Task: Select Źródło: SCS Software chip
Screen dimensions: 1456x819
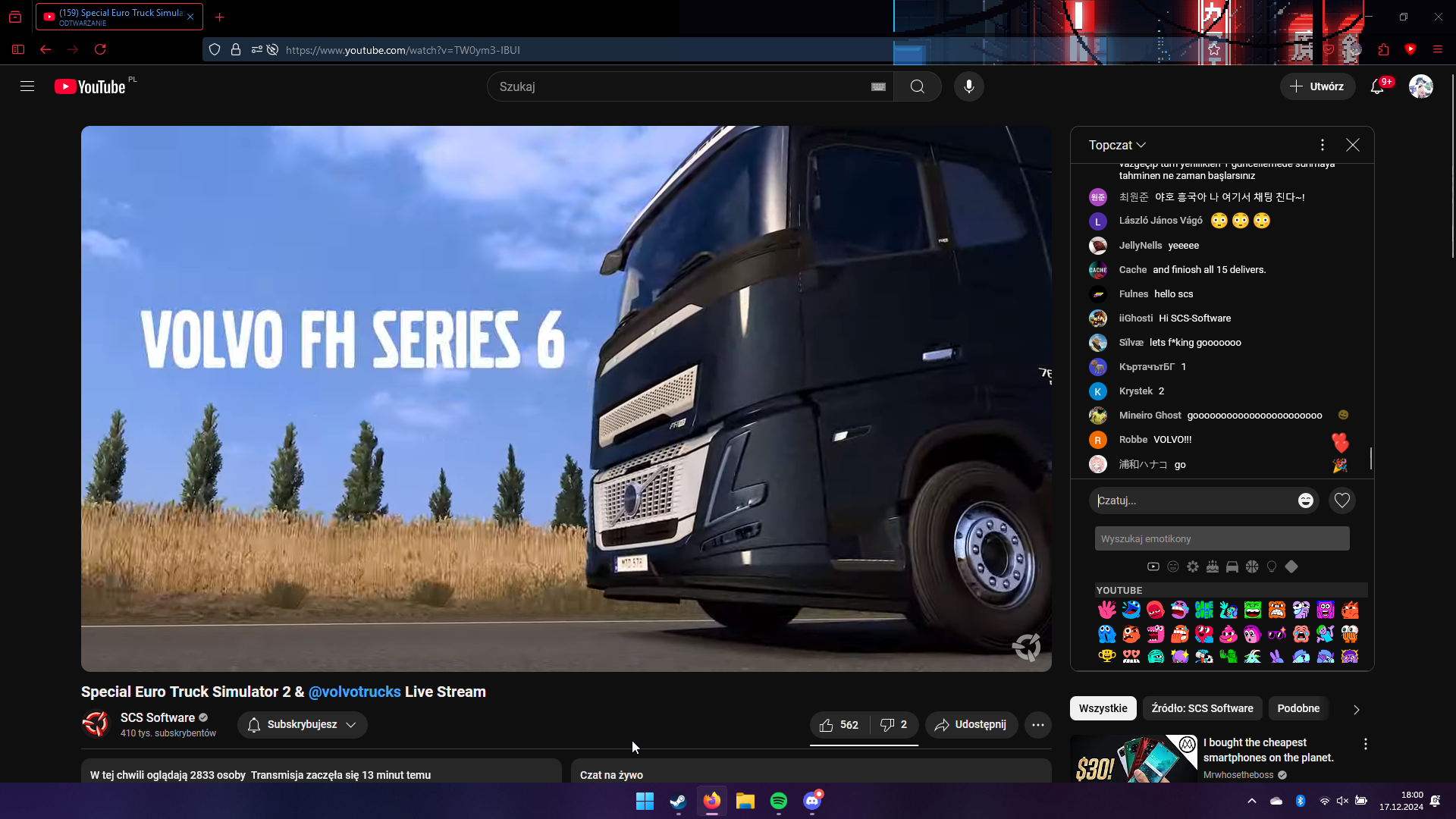Action: click(x=1202, y=708)
